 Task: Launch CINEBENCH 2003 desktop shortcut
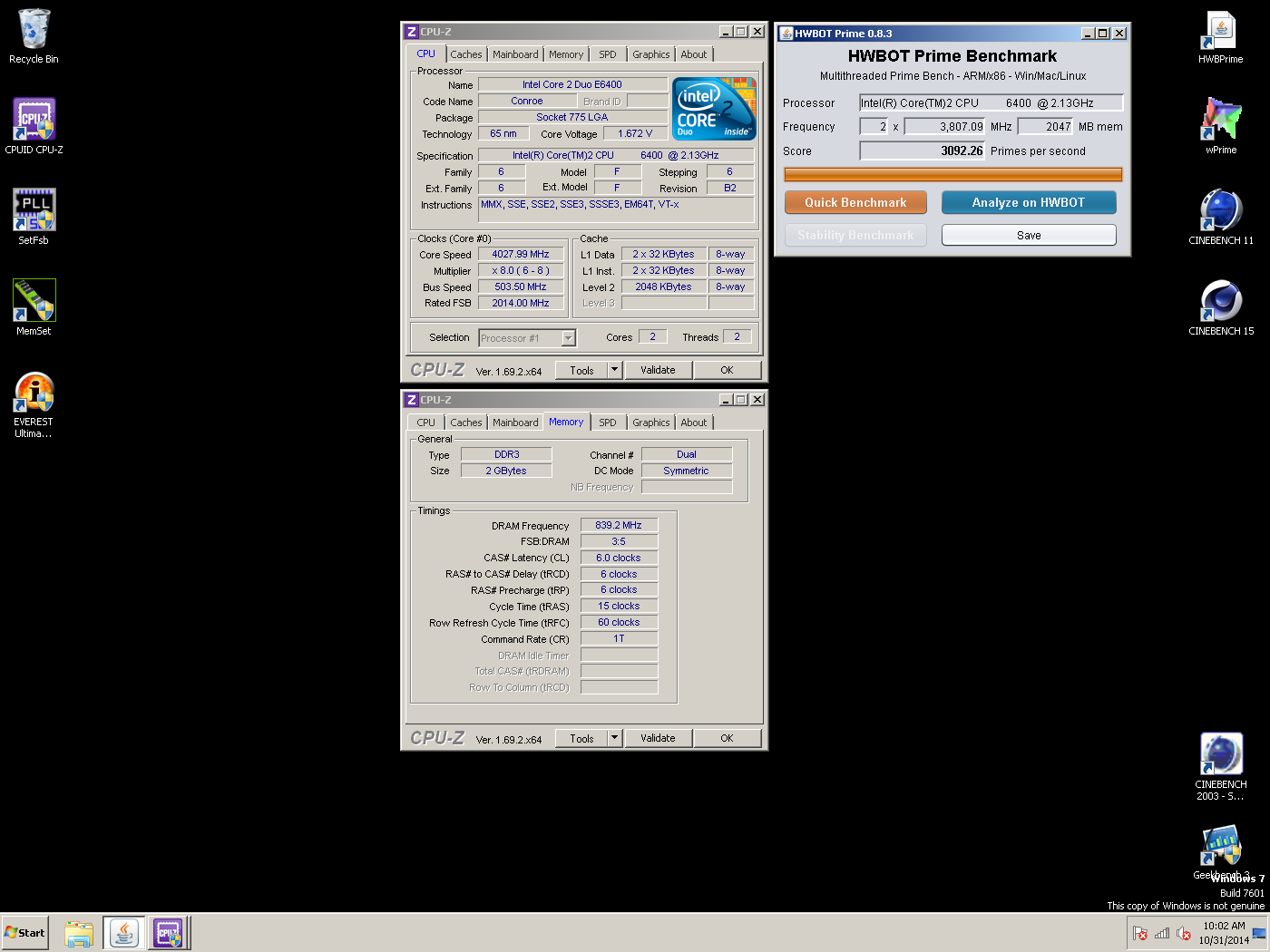1221,767
